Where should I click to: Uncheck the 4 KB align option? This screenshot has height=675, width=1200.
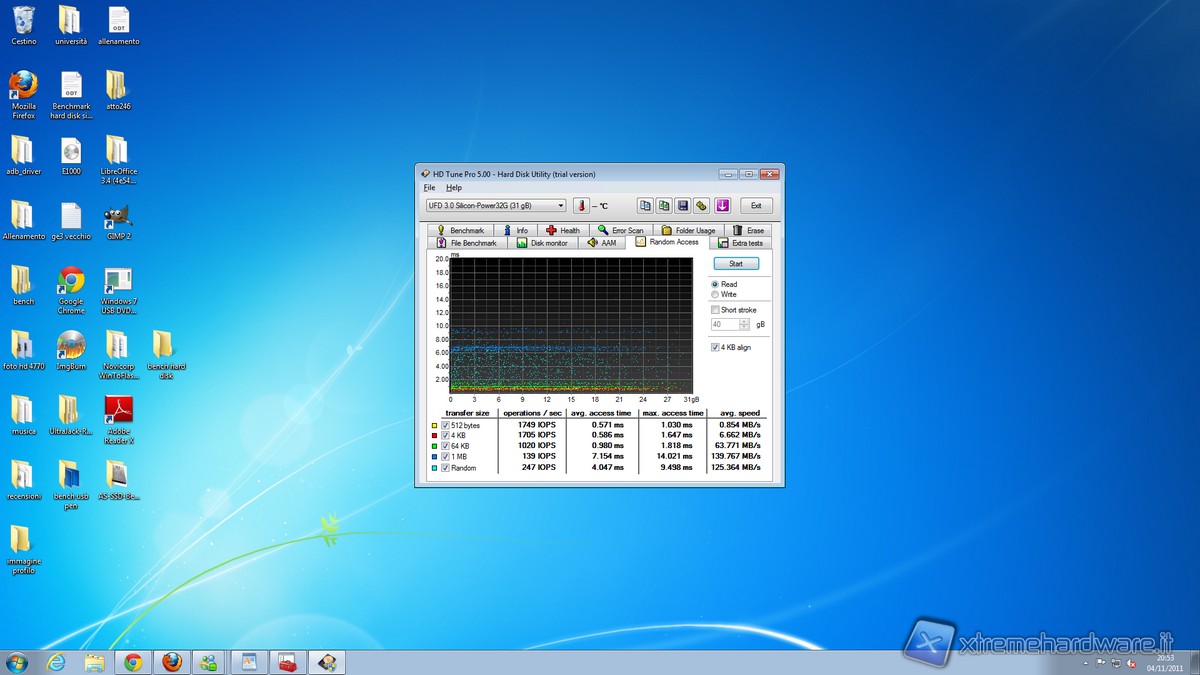pyautogui.click(x=715, y=347)
